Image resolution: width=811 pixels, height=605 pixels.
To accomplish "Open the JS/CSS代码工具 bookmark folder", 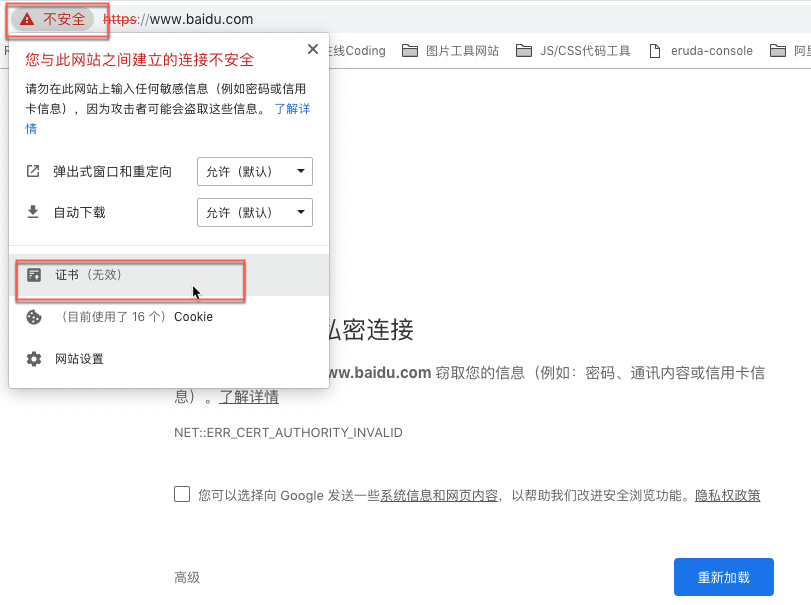I will pyautogui.click(x=573, y=51).
